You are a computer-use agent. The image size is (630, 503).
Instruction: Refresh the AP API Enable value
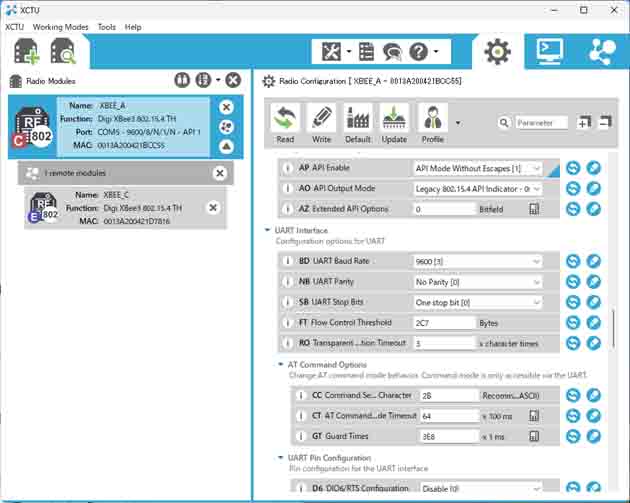pyautogui.click(x=573, y=168)
